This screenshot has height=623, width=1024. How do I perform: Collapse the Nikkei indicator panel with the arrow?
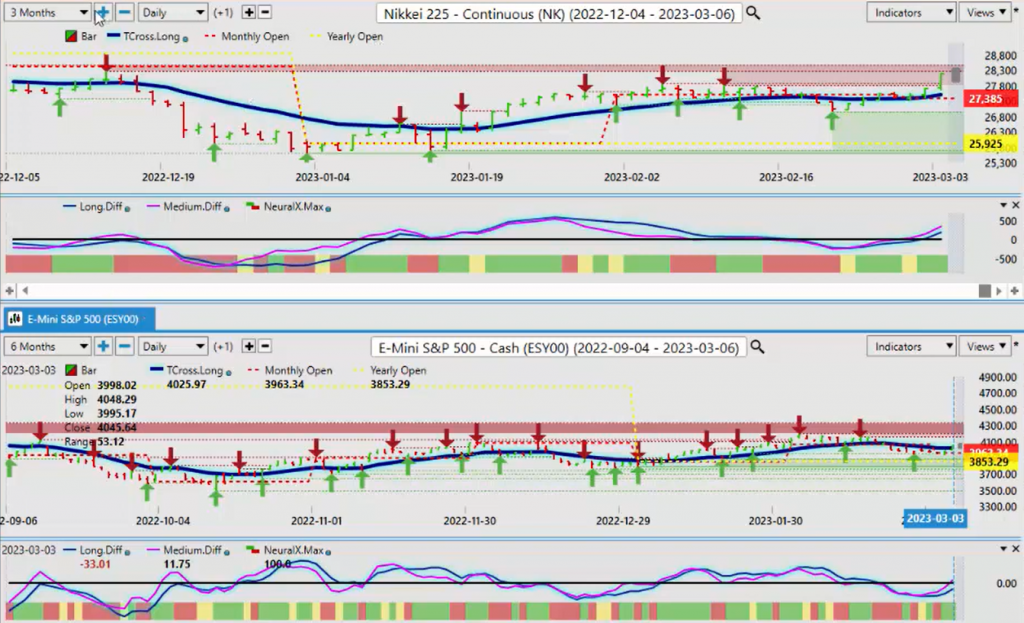coord(1003,206)
